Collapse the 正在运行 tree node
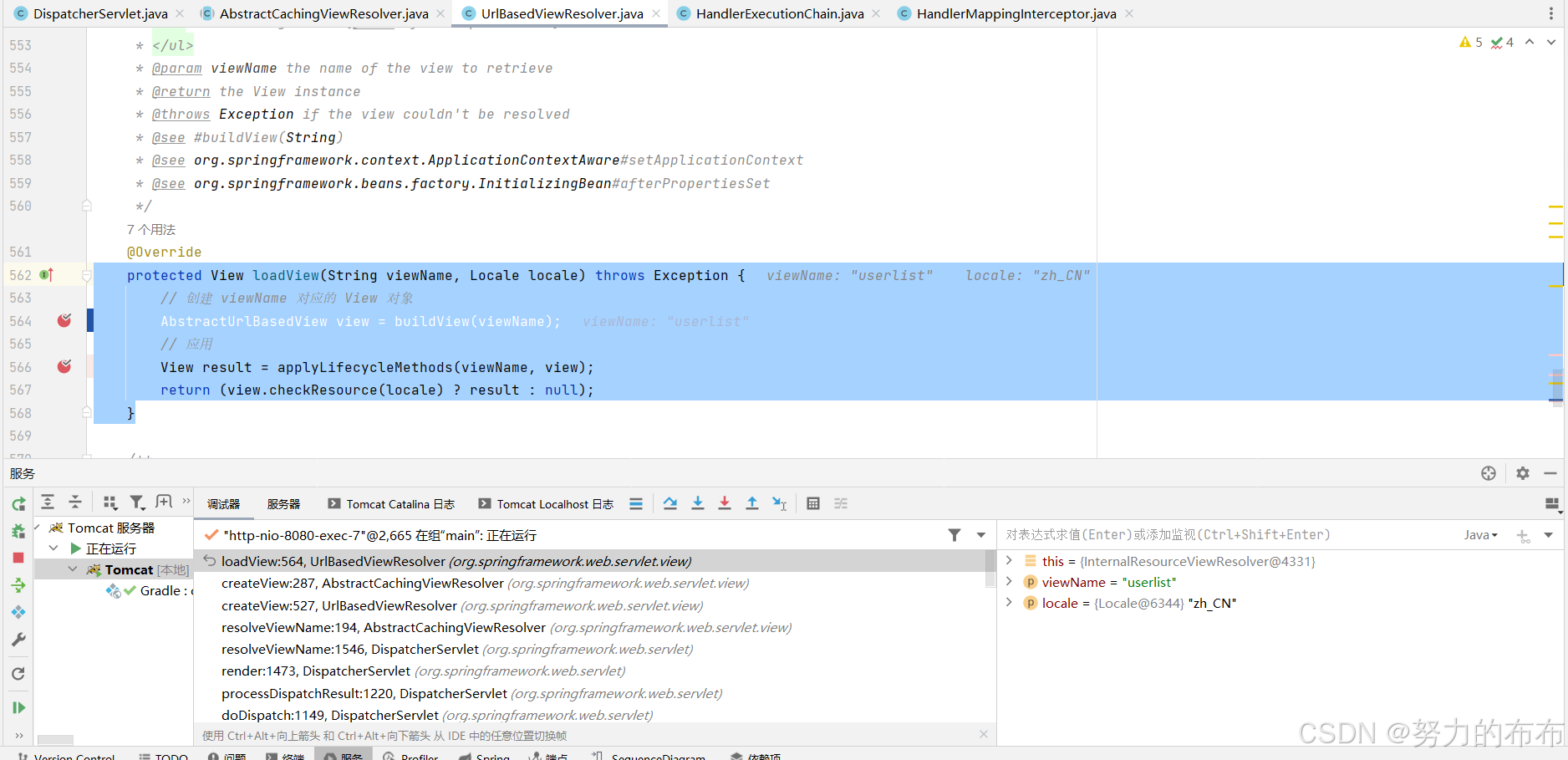 pyautogui.click(x=54, y=548)
